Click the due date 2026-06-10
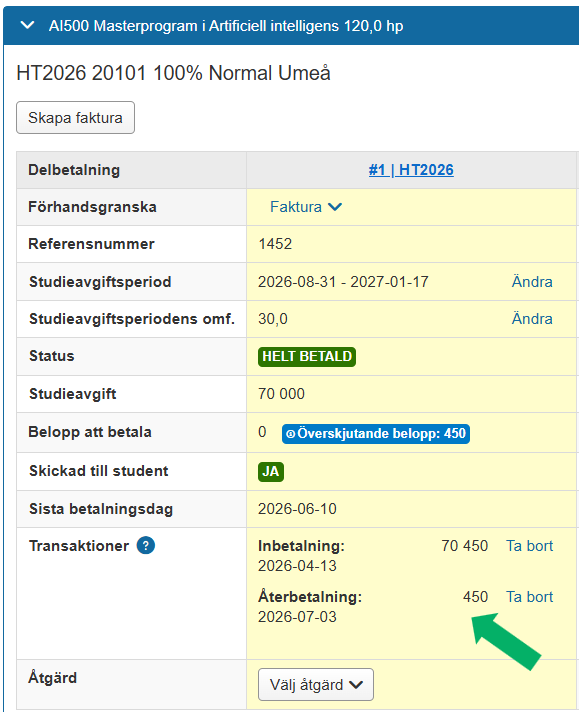 297,509
